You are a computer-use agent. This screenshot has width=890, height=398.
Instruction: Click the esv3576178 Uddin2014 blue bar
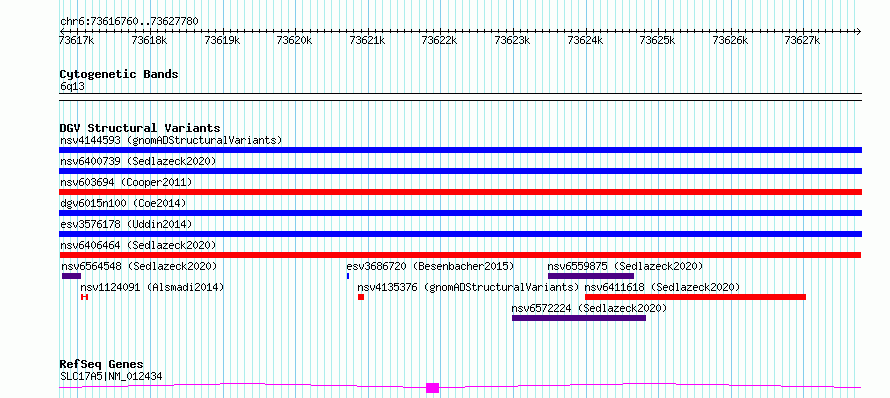460,234
